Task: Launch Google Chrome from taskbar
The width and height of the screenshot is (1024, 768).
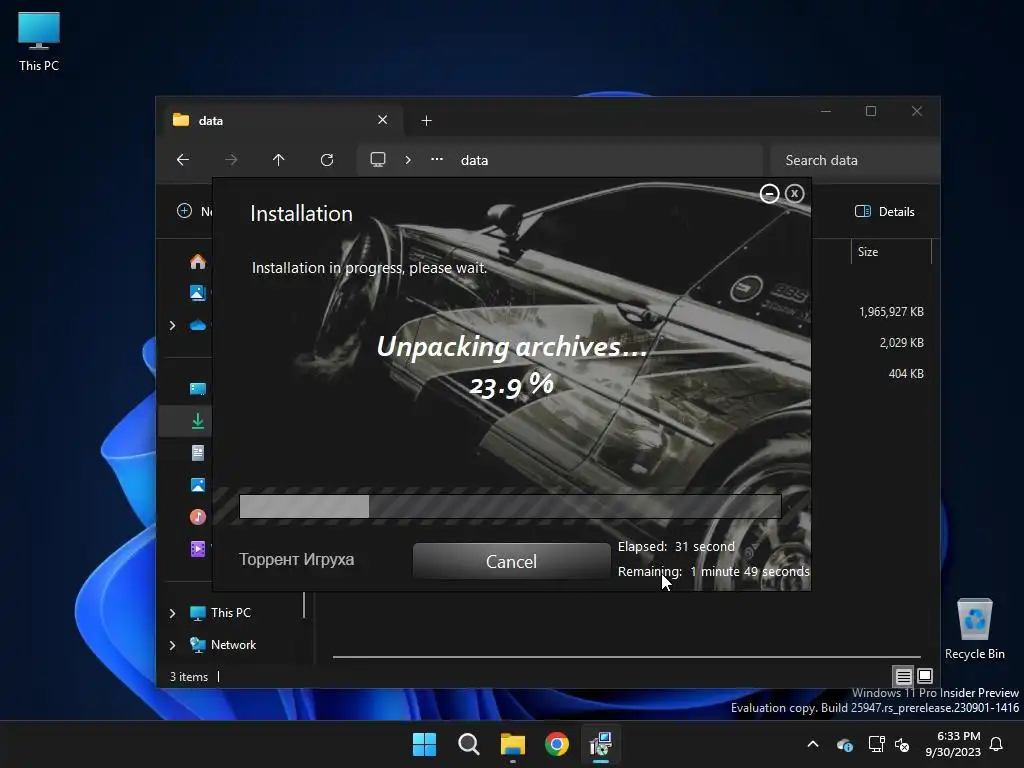Action: 556,744
